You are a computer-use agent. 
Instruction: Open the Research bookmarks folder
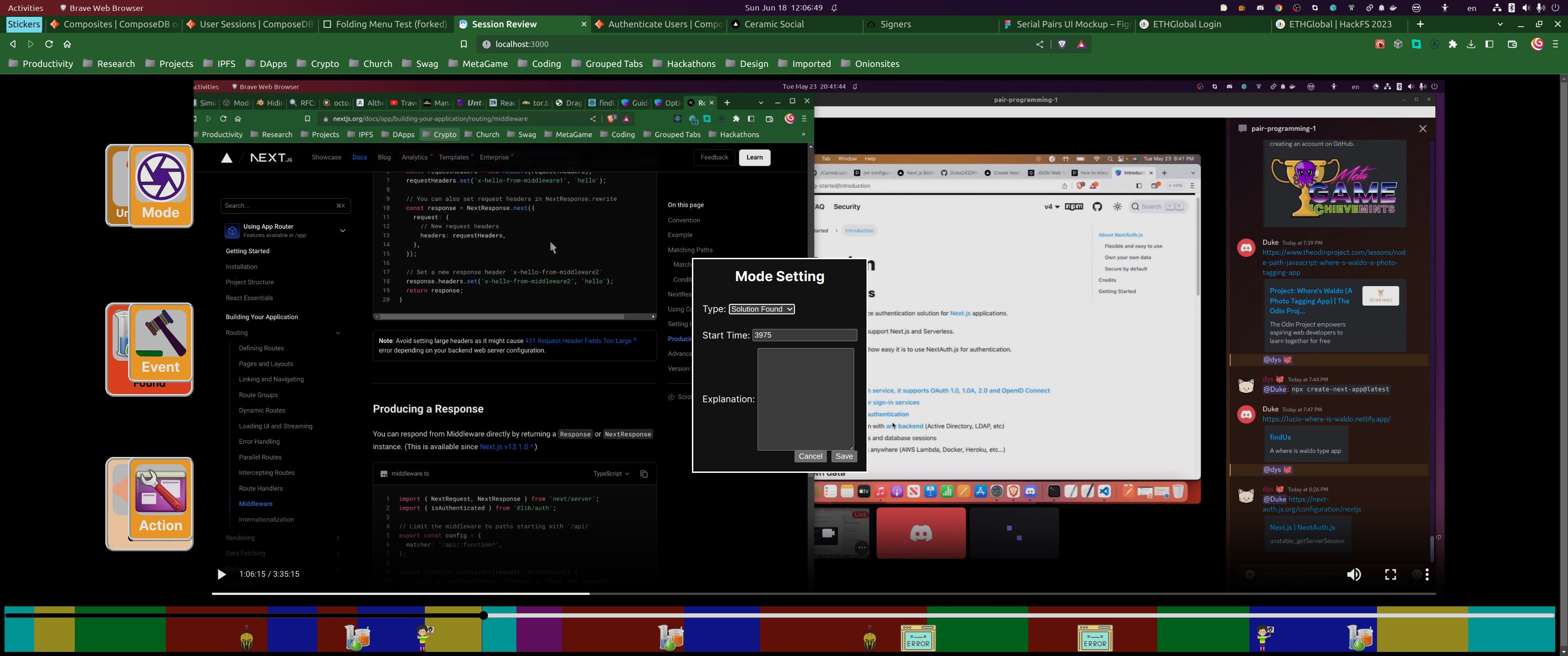click(109, 64)
